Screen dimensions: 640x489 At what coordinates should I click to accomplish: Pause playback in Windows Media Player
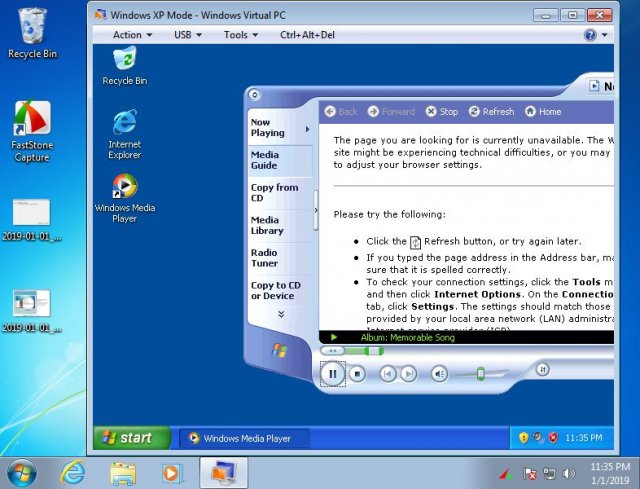(332, 374)
